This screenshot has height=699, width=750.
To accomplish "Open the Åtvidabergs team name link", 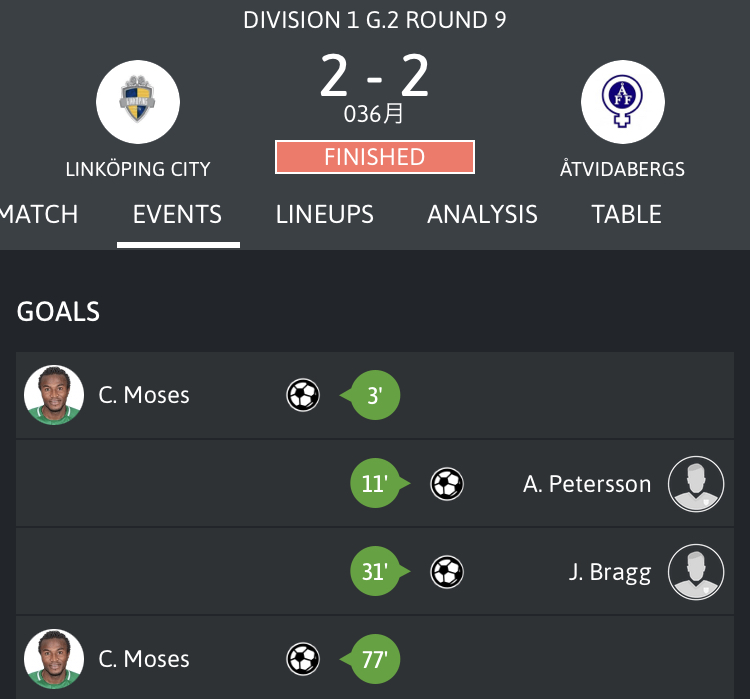I will pos(622,169).
